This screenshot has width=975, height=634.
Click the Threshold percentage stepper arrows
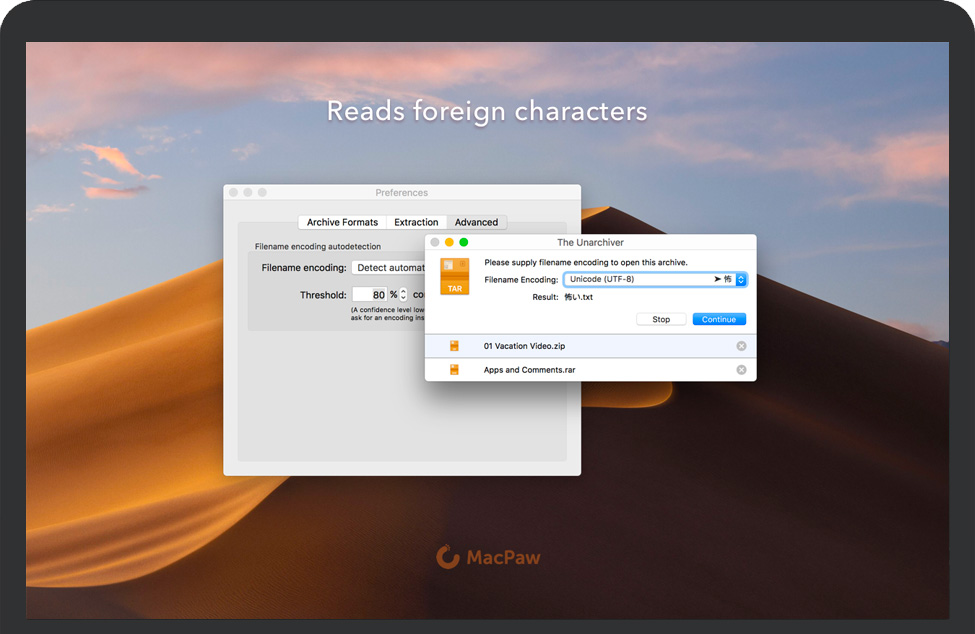pyautogui.click(x=403, y=295)
